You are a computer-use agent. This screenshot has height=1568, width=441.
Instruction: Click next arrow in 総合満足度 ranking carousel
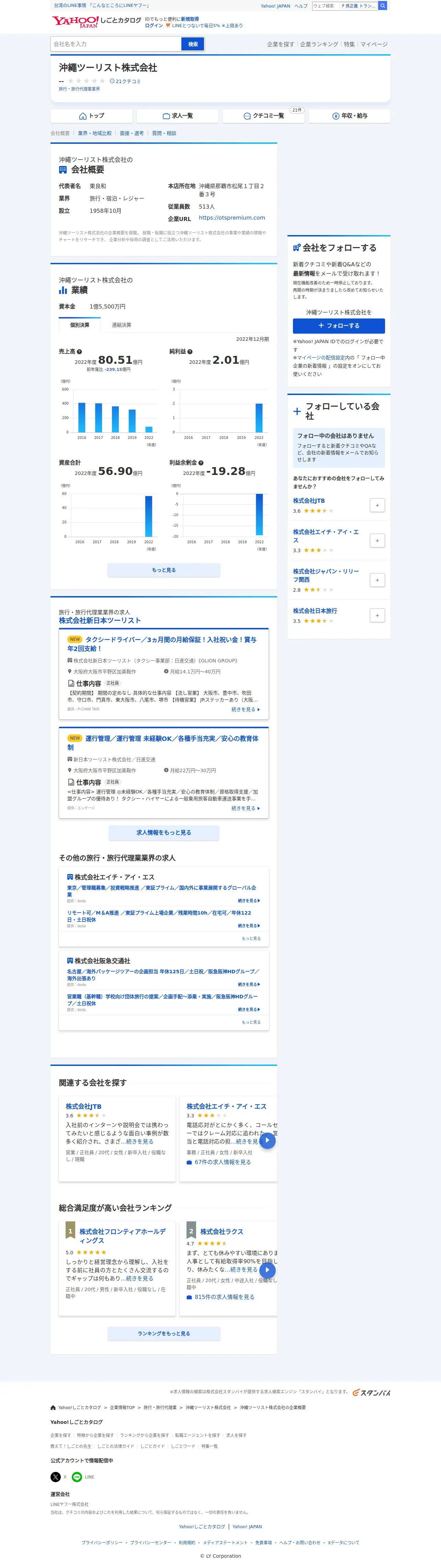[x=268, y=1270]
